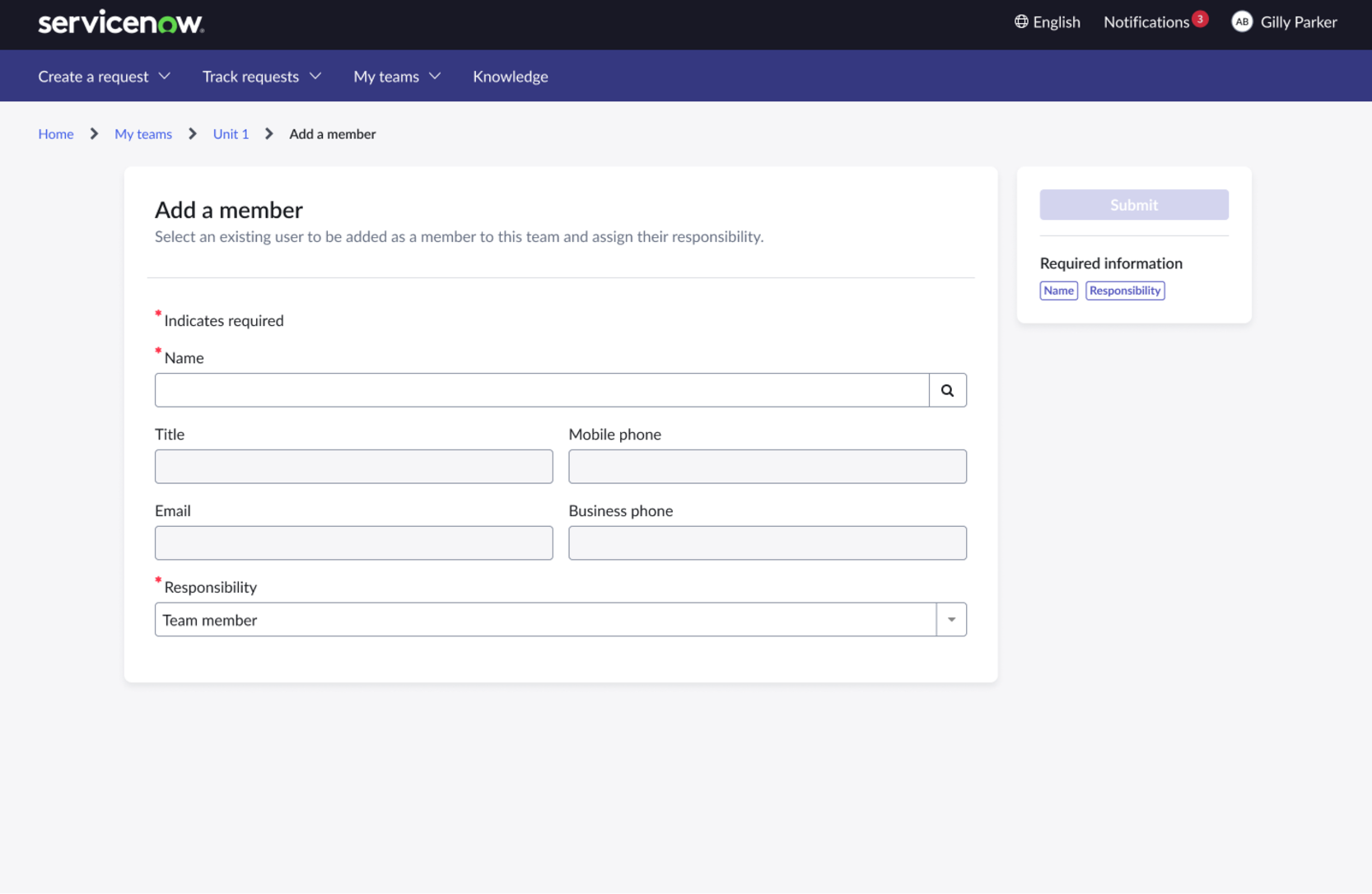Click the My teams breadcrumb link
The height and width of the screenshot is (894, 1372).
143,134
